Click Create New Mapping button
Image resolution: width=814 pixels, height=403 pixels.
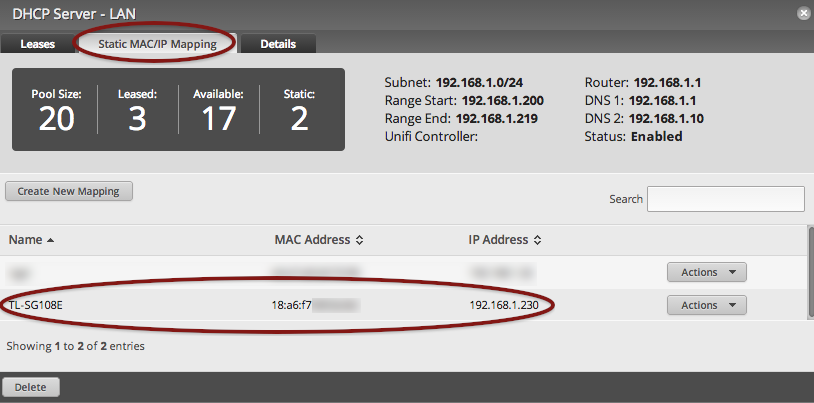(x=69, y=191)
